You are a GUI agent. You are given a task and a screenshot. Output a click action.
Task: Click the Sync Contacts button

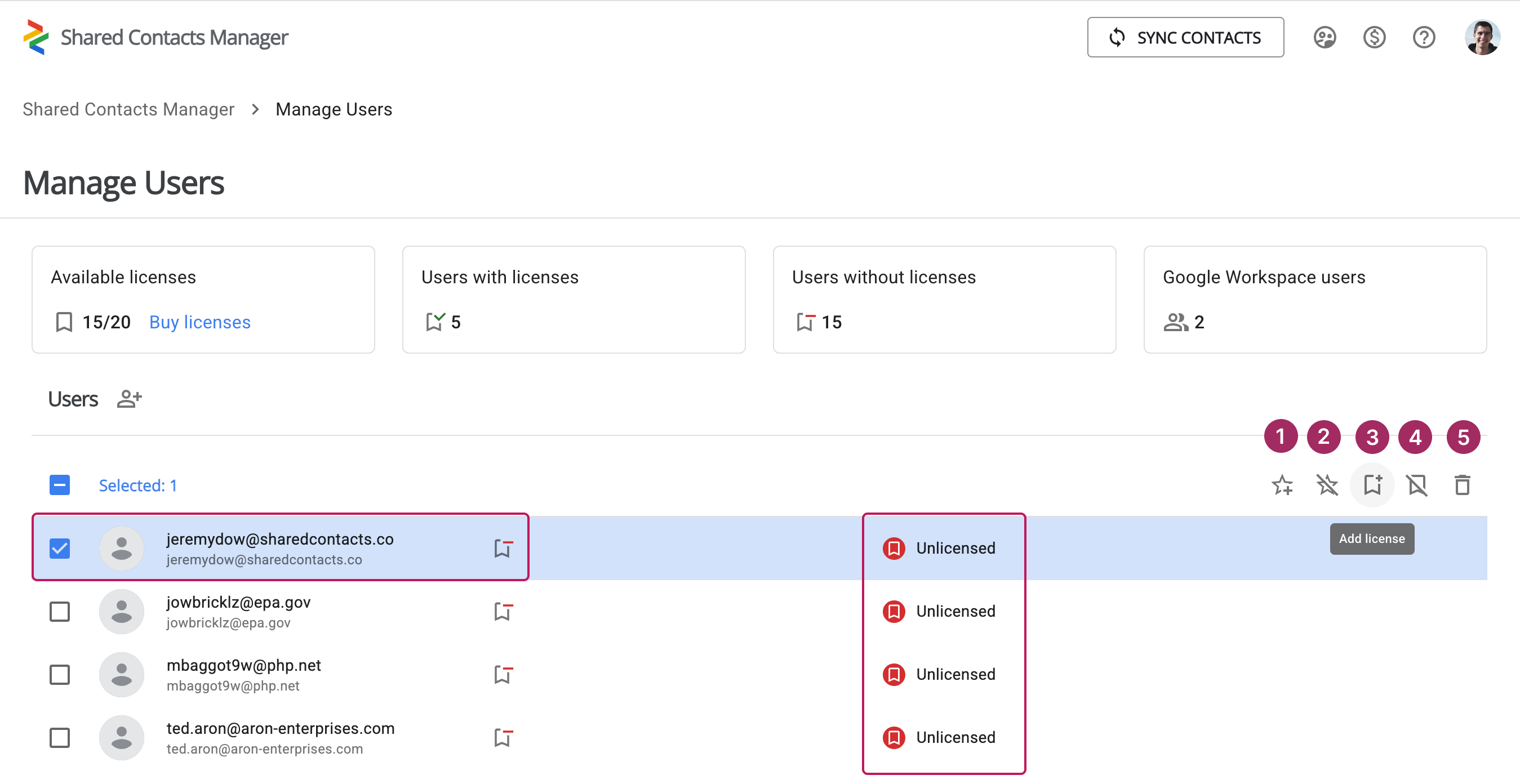[1185, 37]
